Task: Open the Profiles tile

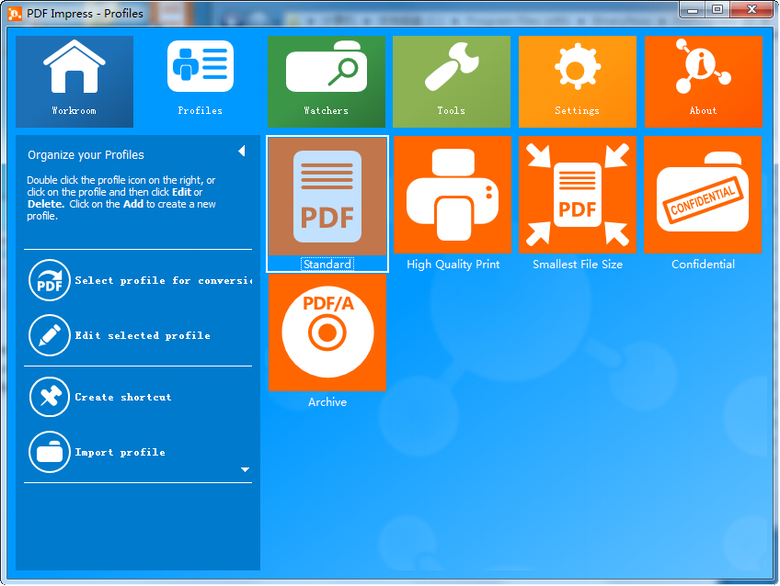Action: point(200,81)
